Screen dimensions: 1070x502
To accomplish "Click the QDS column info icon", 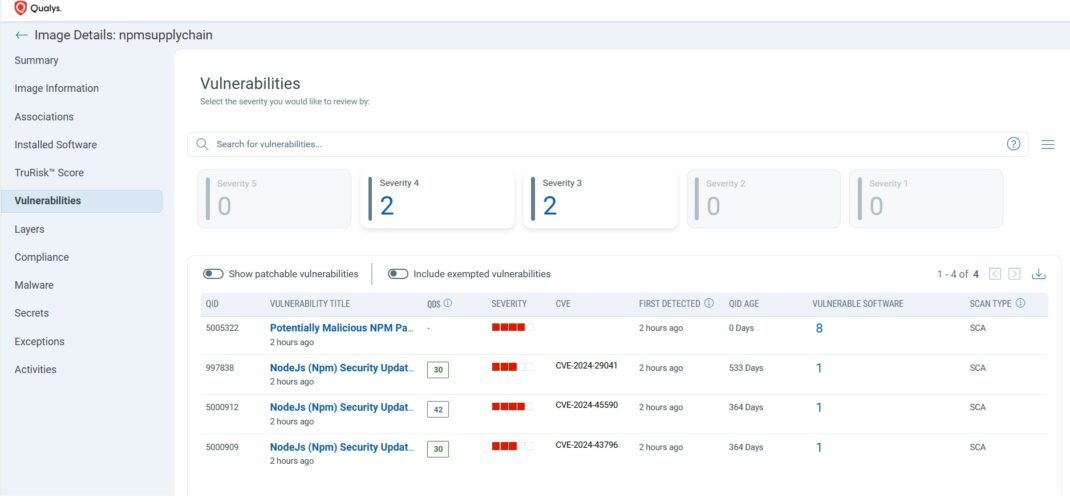I will (448, 303).
